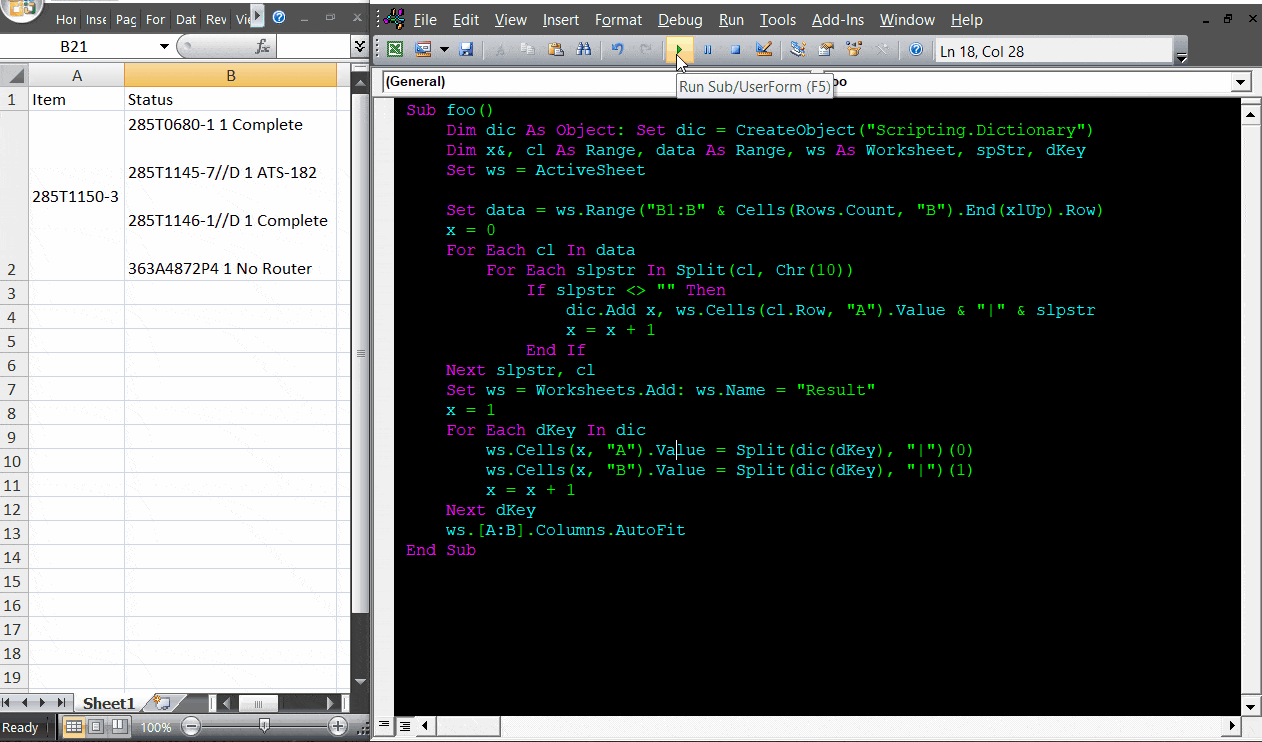1262x742 pixels.
Task: Open the Properties Window icon
Action: click(x=826, y=49)
